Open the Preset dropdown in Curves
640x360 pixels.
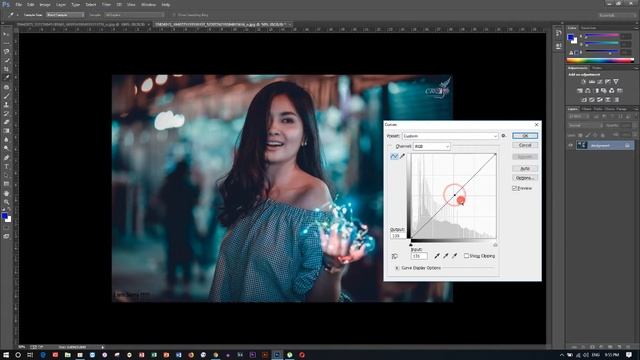tap(450, 136)
